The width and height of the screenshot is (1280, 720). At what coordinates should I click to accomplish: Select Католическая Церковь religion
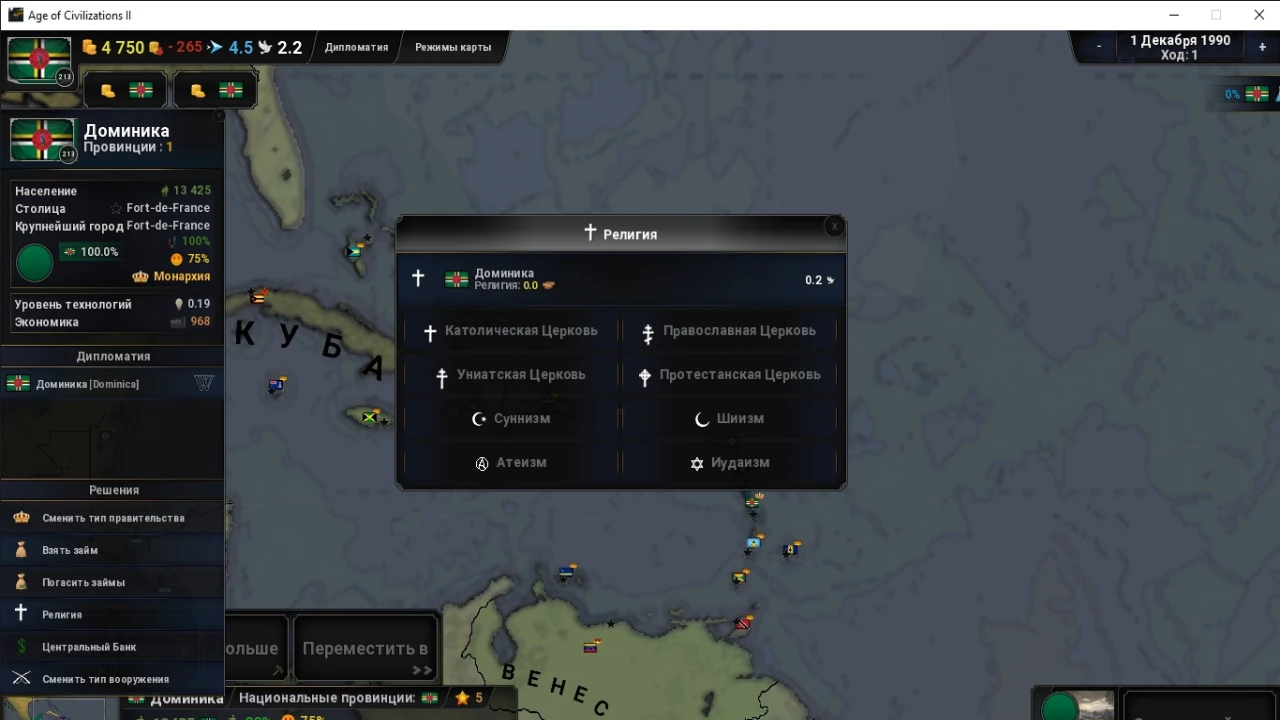tap(511, 331)
